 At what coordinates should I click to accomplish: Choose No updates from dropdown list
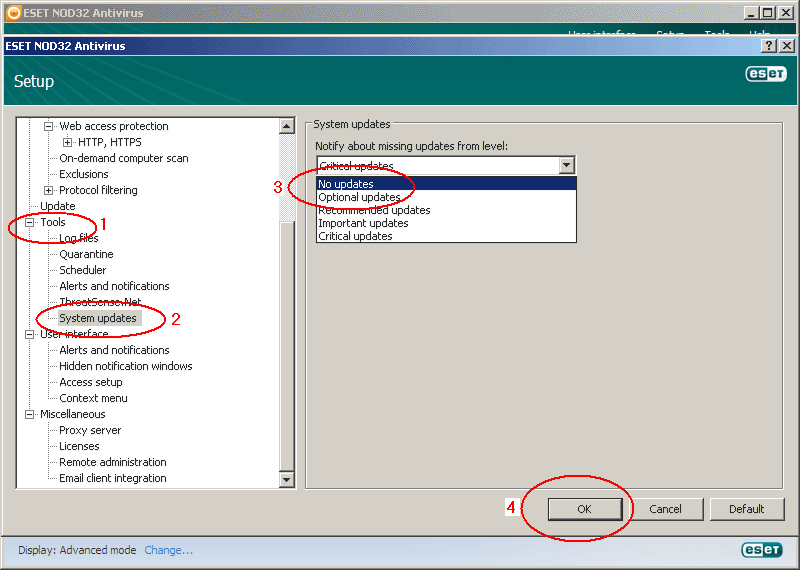[x=446, y=184]
